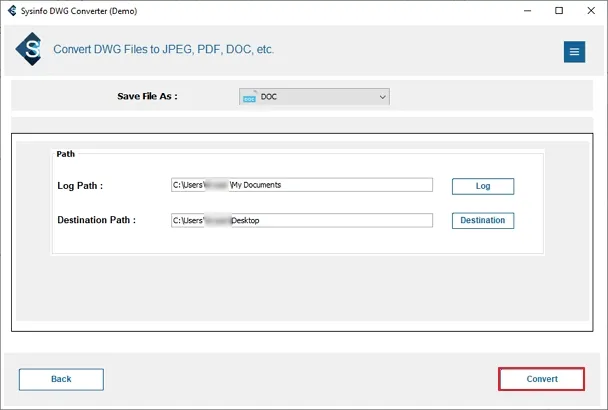Focus the Log Path input field
This screenshot has width=608, height=410.
point(302,185)
